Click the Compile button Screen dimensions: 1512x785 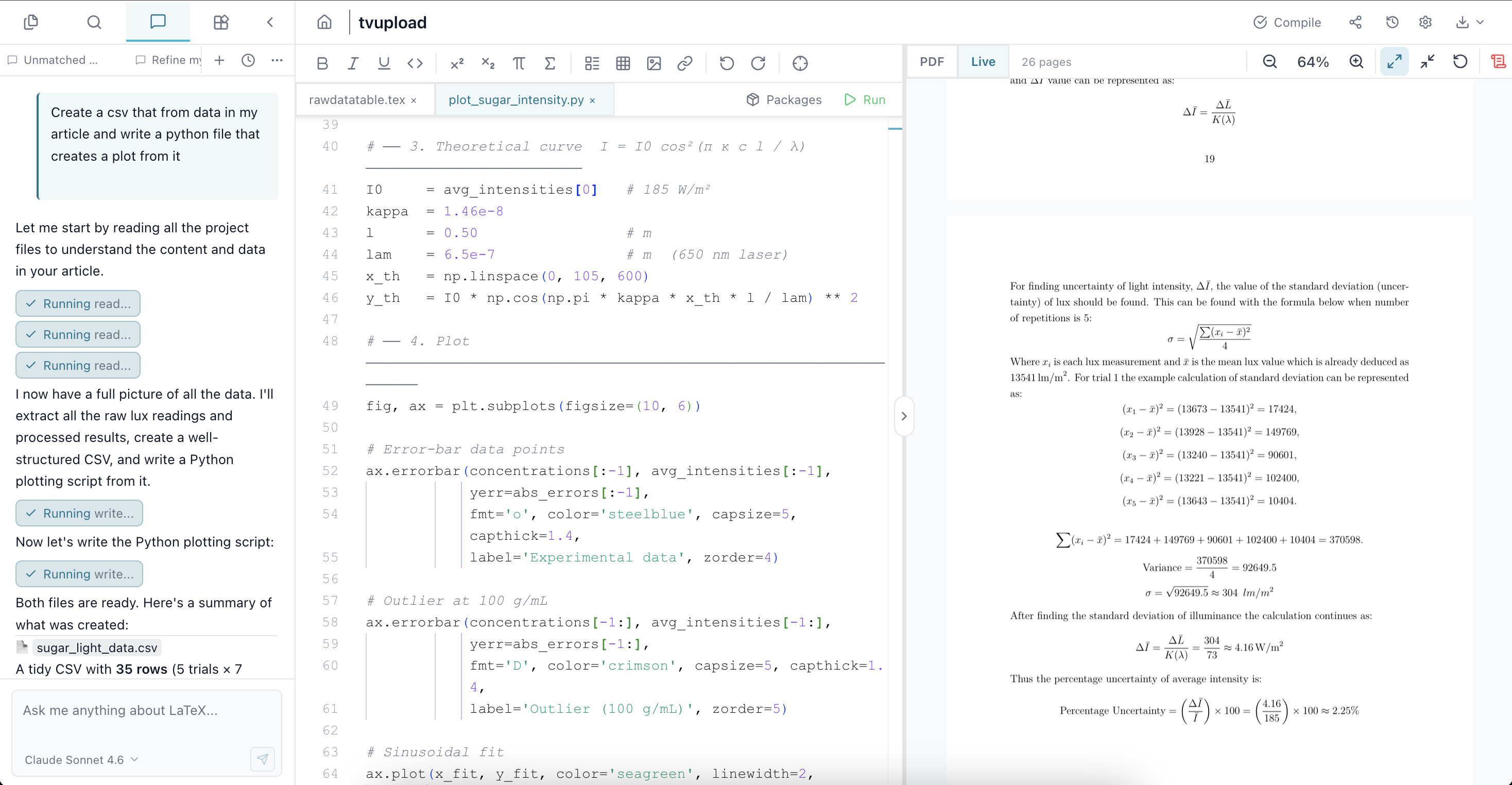tap(1287, 22)
